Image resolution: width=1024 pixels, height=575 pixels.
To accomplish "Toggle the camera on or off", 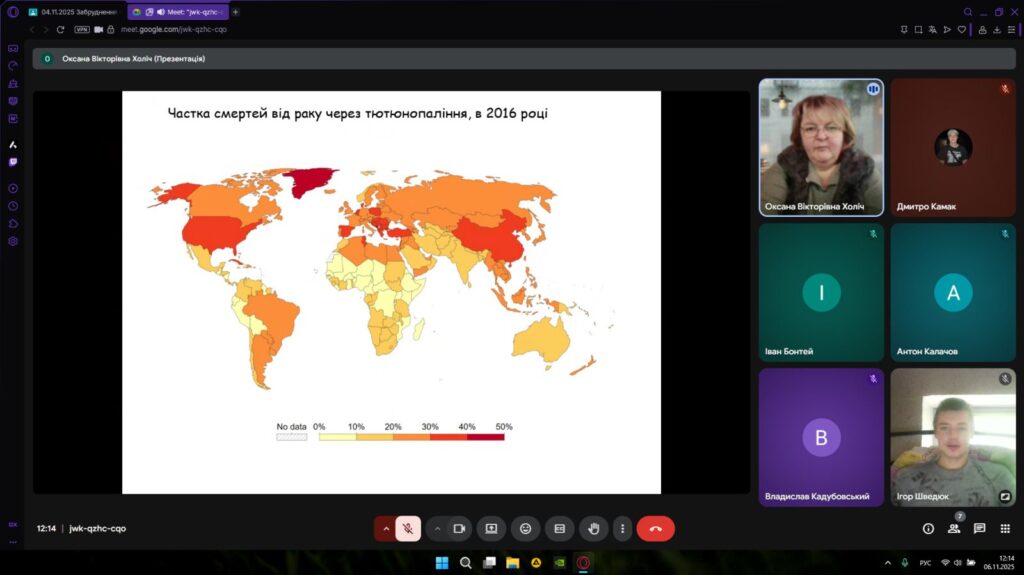I will pos(460,528).
